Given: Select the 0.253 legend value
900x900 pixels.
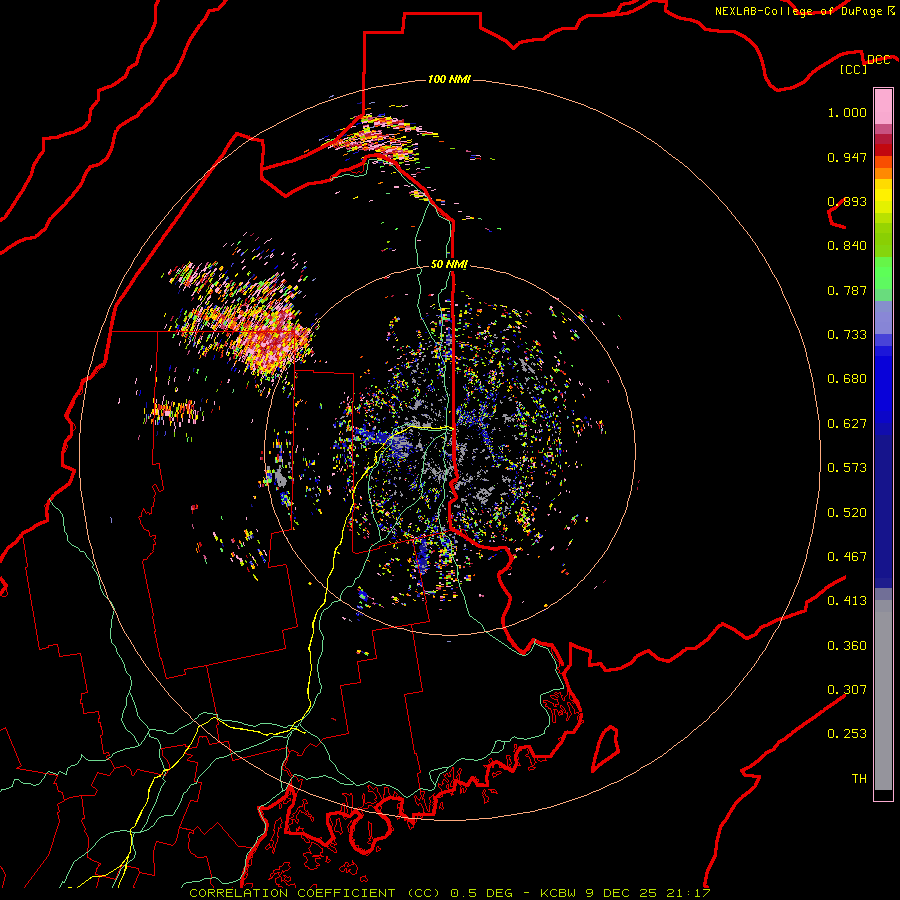Looking at the screenshot, I should tap(847, 734).
